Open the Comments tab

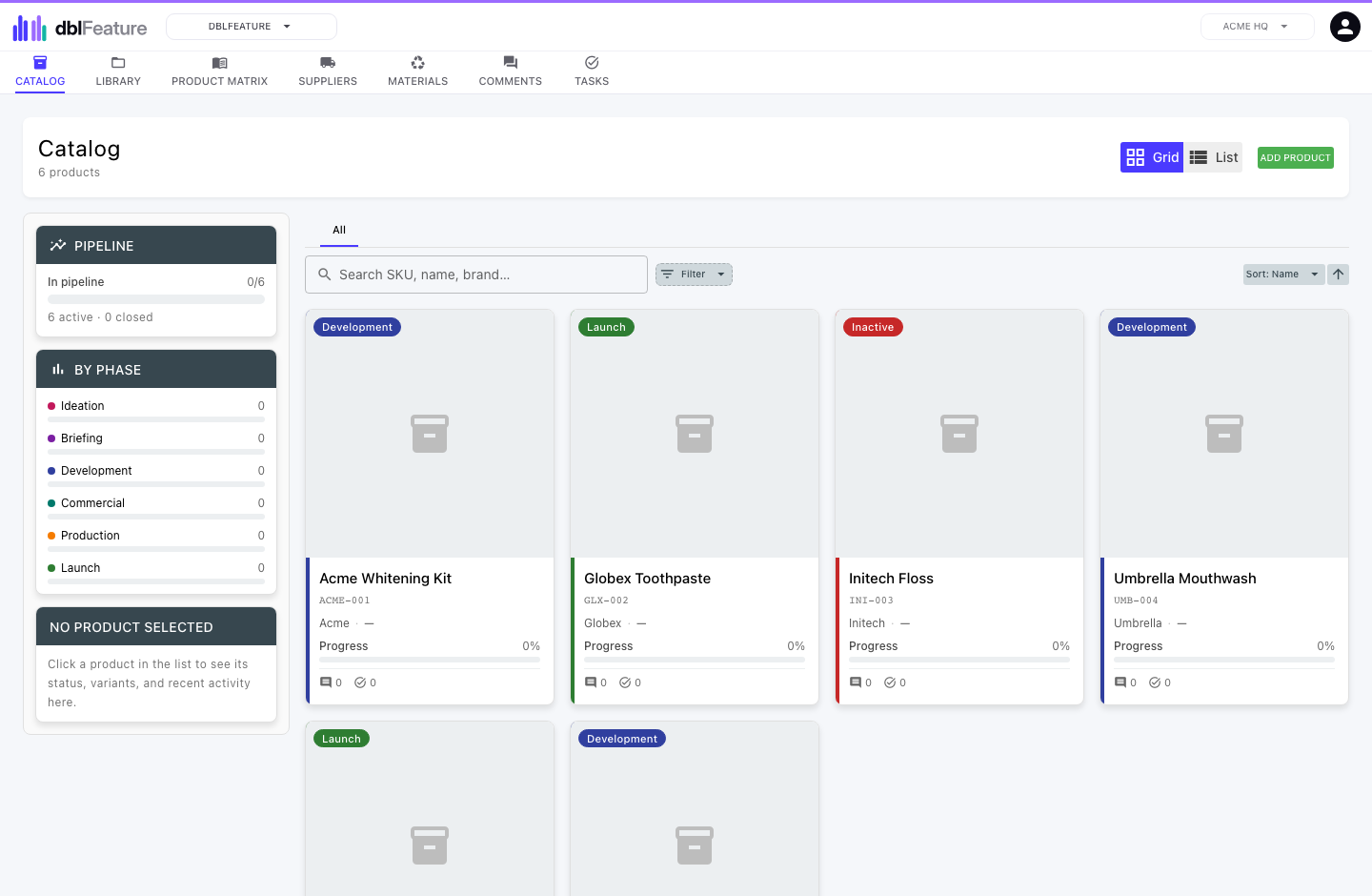[x=511, y=71]
